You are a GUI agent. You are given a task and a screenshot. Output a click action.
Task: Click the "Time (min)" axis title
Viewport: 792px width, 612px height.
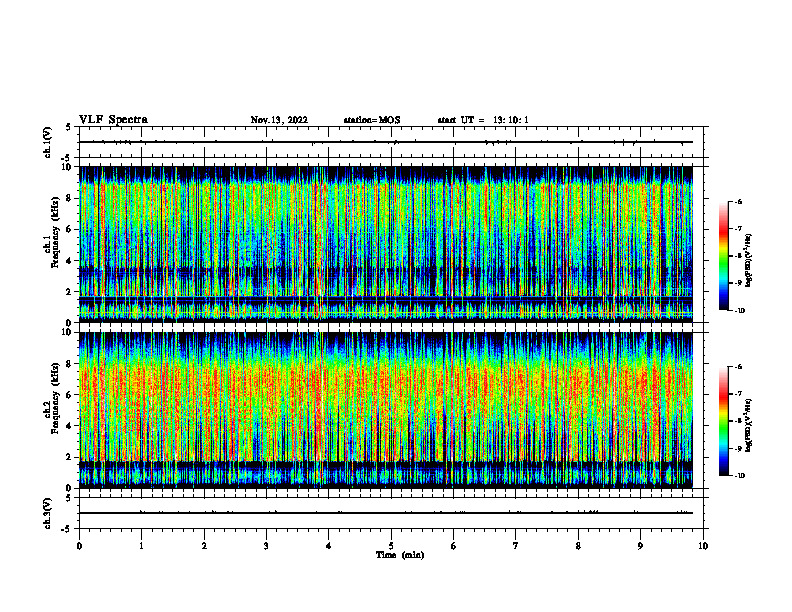tap(400, 555)
